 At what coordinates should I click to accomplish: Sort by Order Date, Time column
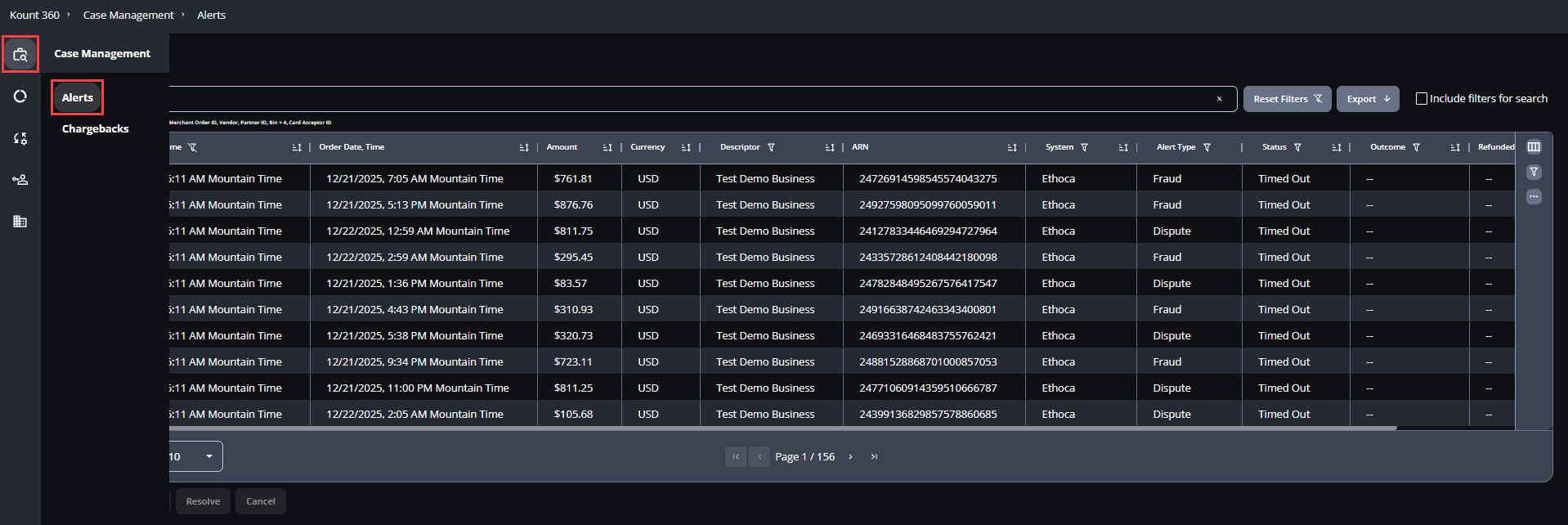point(524,148)
